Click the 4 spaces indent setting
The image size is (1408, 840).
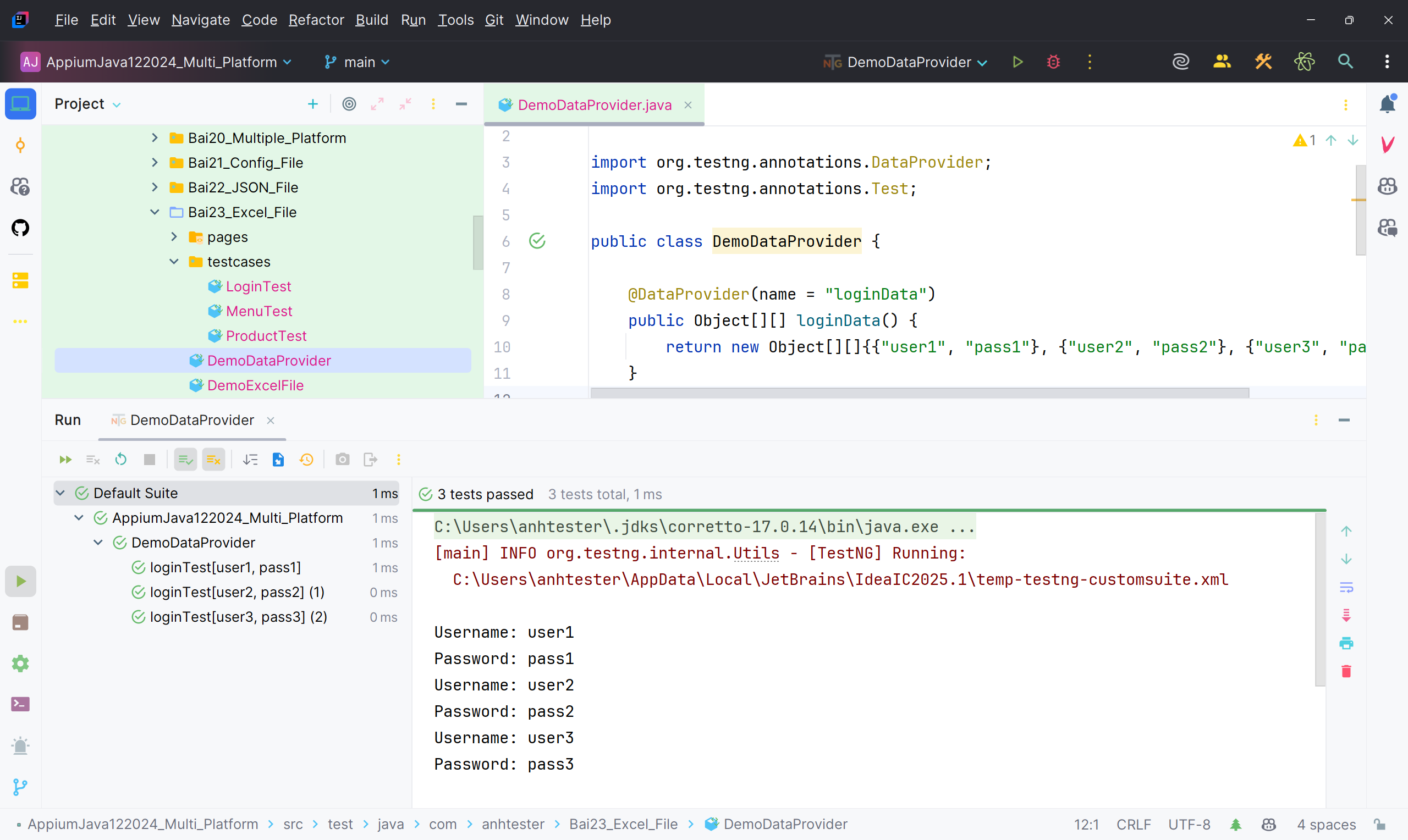tap(1326, 825)
